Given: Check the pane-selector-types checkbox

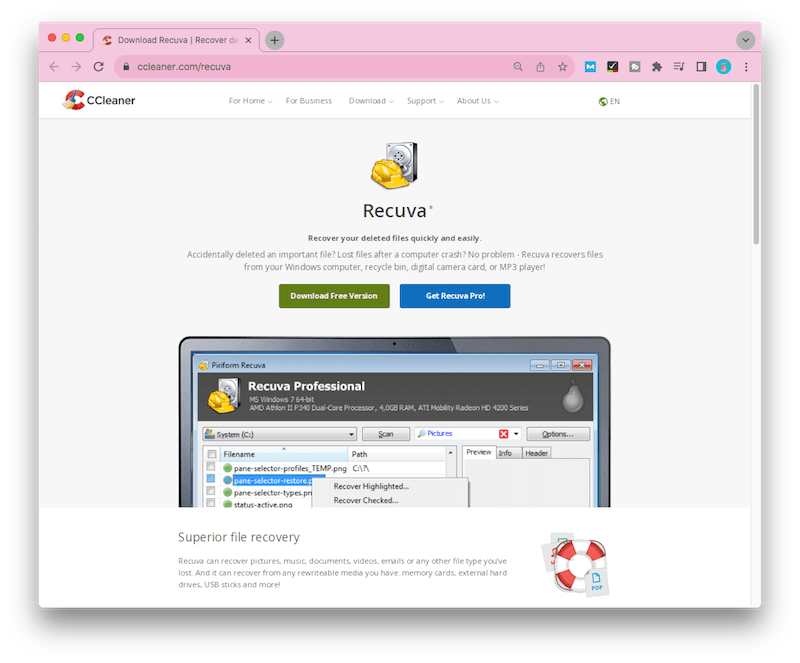Looking at the screenshot, I should click(x=211, y=492).
